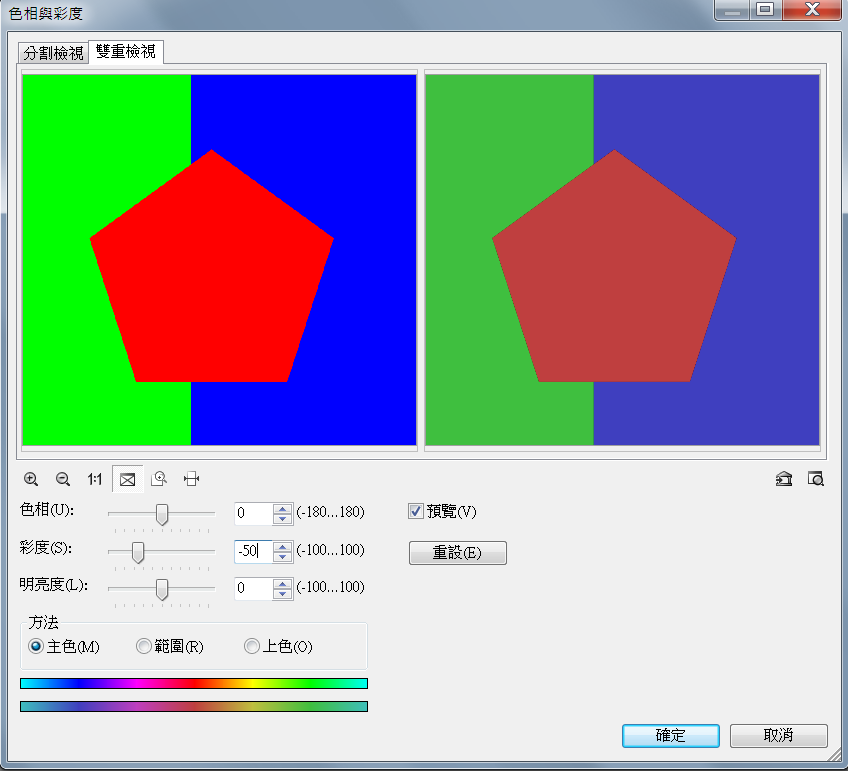This screenshot has width=848, height=771.
Task: Select the zoom to region icon
Action: tap(159, 478)
